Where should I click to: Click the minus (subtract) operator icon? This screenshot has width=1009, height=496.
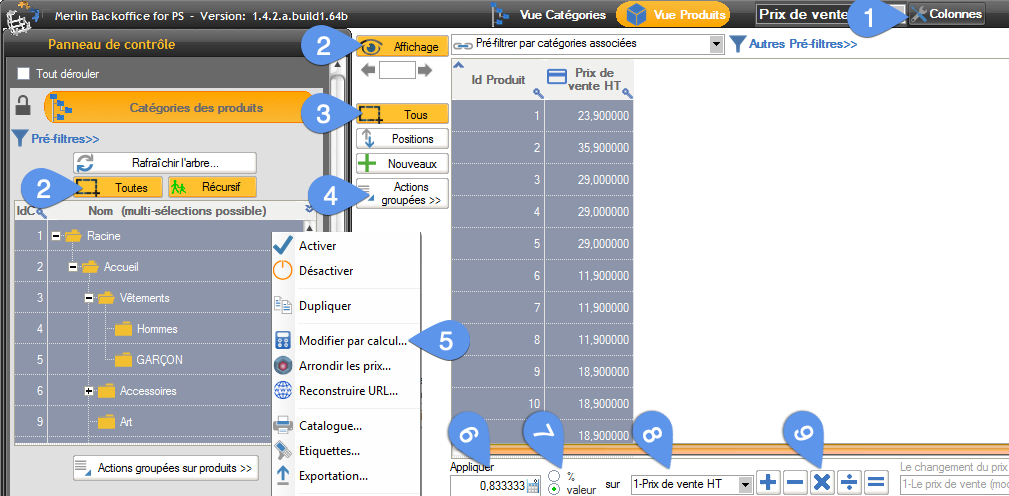[x=795, y=483]
